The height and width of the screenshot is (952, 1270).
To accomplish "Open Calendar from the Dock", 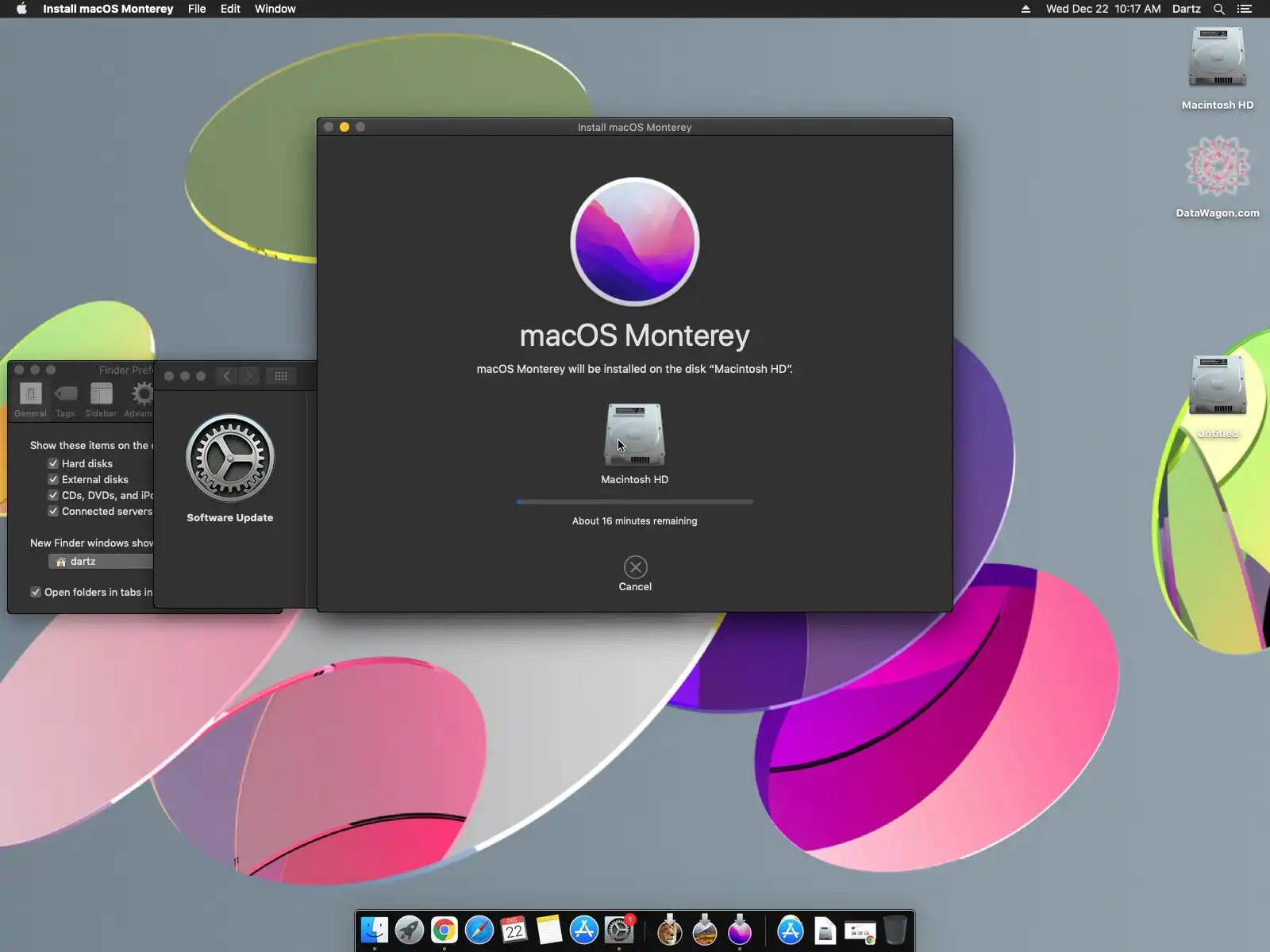I will (x=514, y=930).
